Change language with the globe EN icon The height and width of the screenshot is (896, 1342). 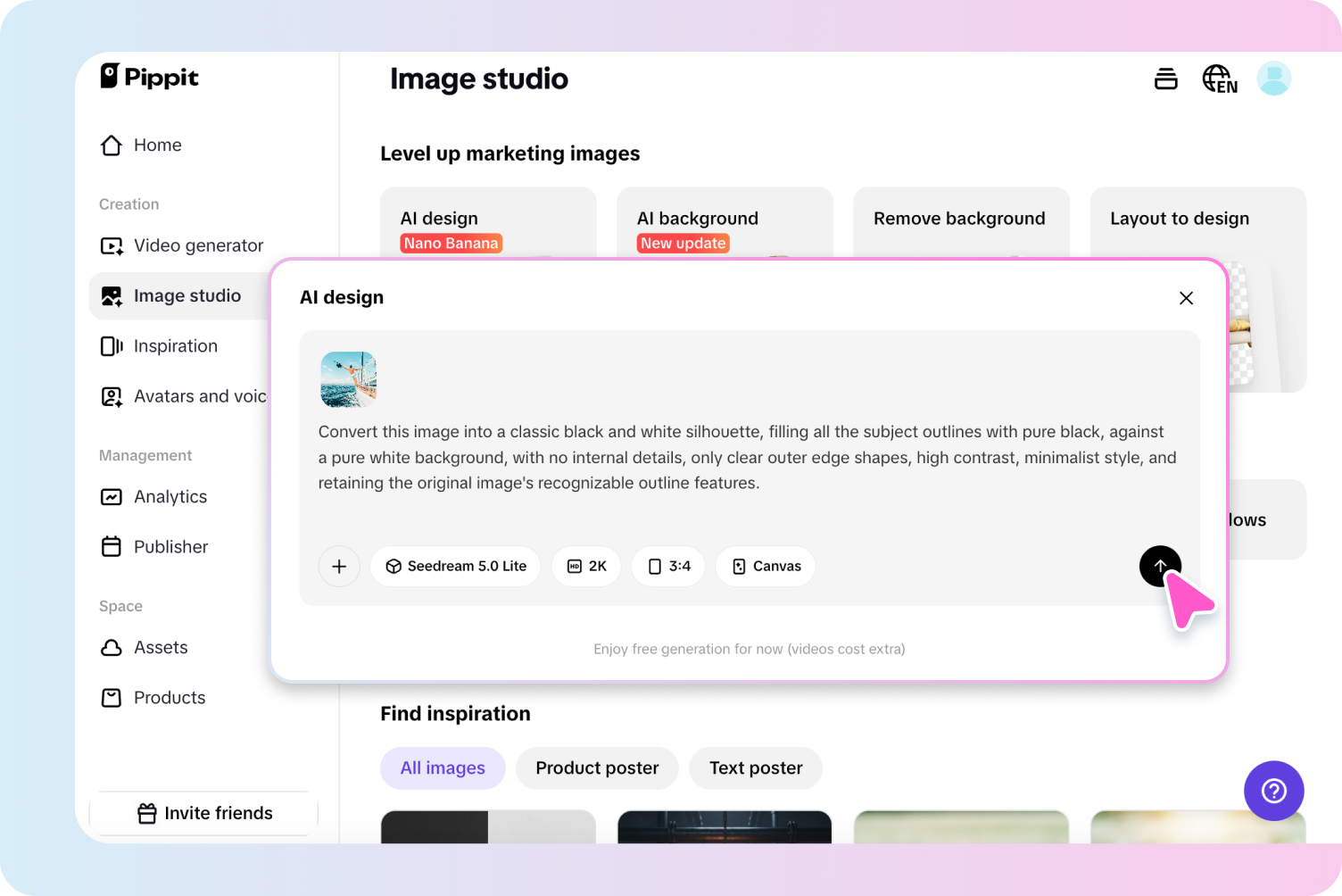pyautogui.click(x=1220, y=79)
